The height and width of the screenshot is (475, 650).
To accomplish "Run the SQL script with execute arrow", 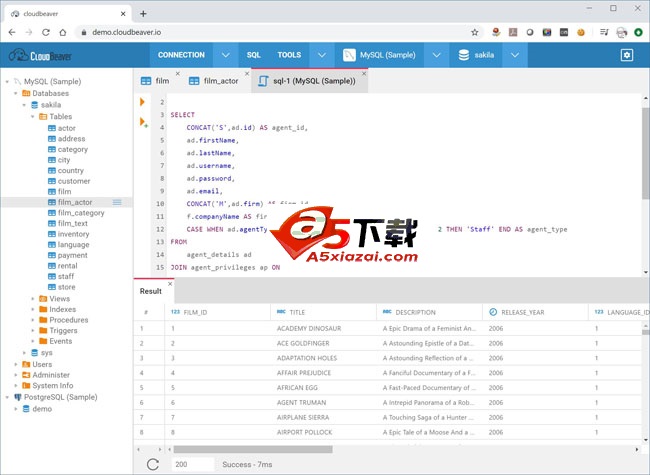I will [142, 102].
